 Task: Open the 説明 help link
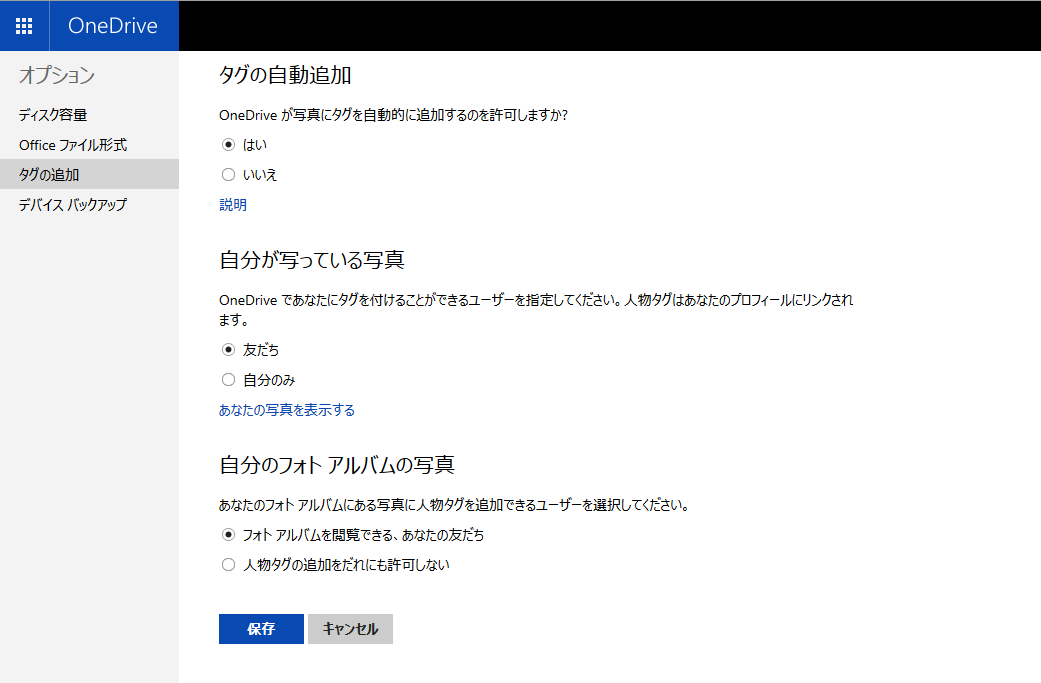tap(231, 204)
